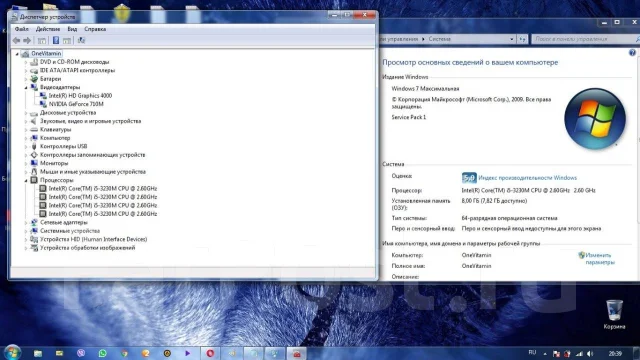Click the NVIDIA GeForce 710M adapter icon

point(43,104)
